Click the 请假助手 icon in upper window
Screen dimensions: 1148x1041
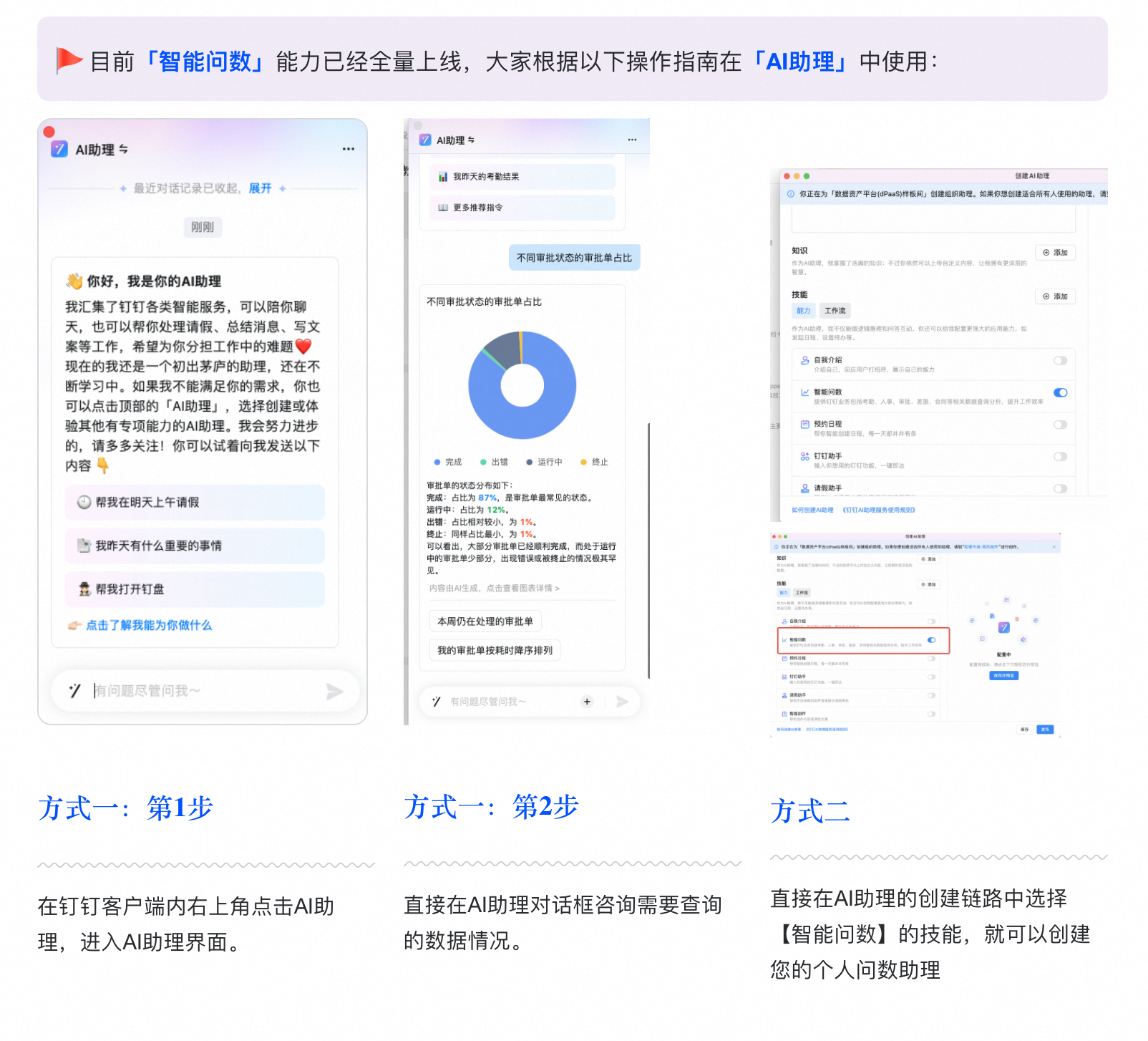(805, 488)
